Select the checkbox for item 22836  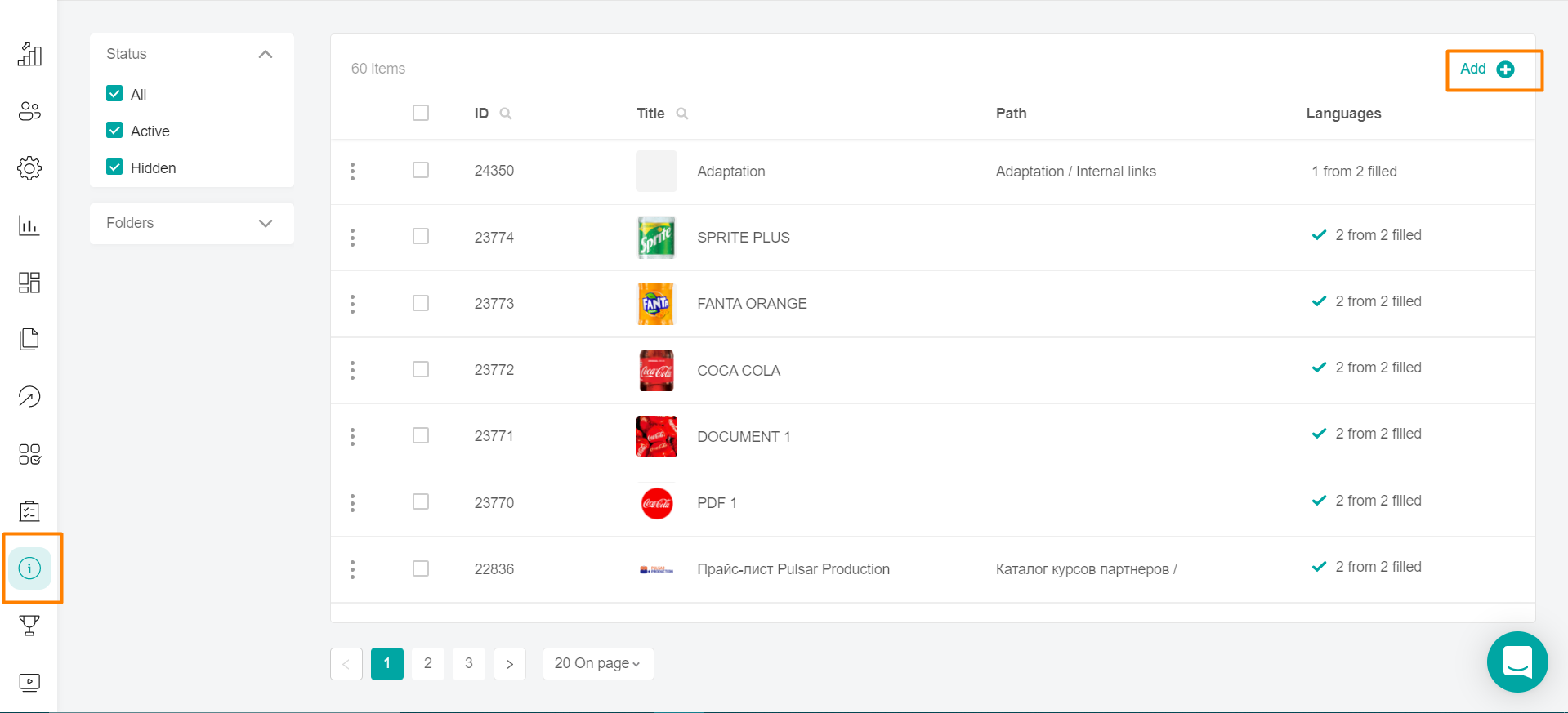tap(421, 568)
